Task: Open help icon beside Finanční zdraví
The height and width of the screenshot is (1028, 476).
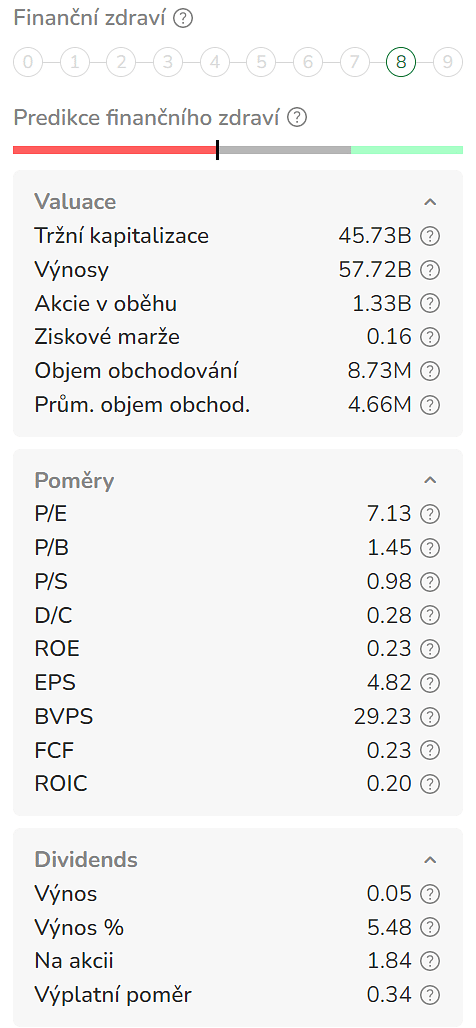Action: click(x=184, y=18)
